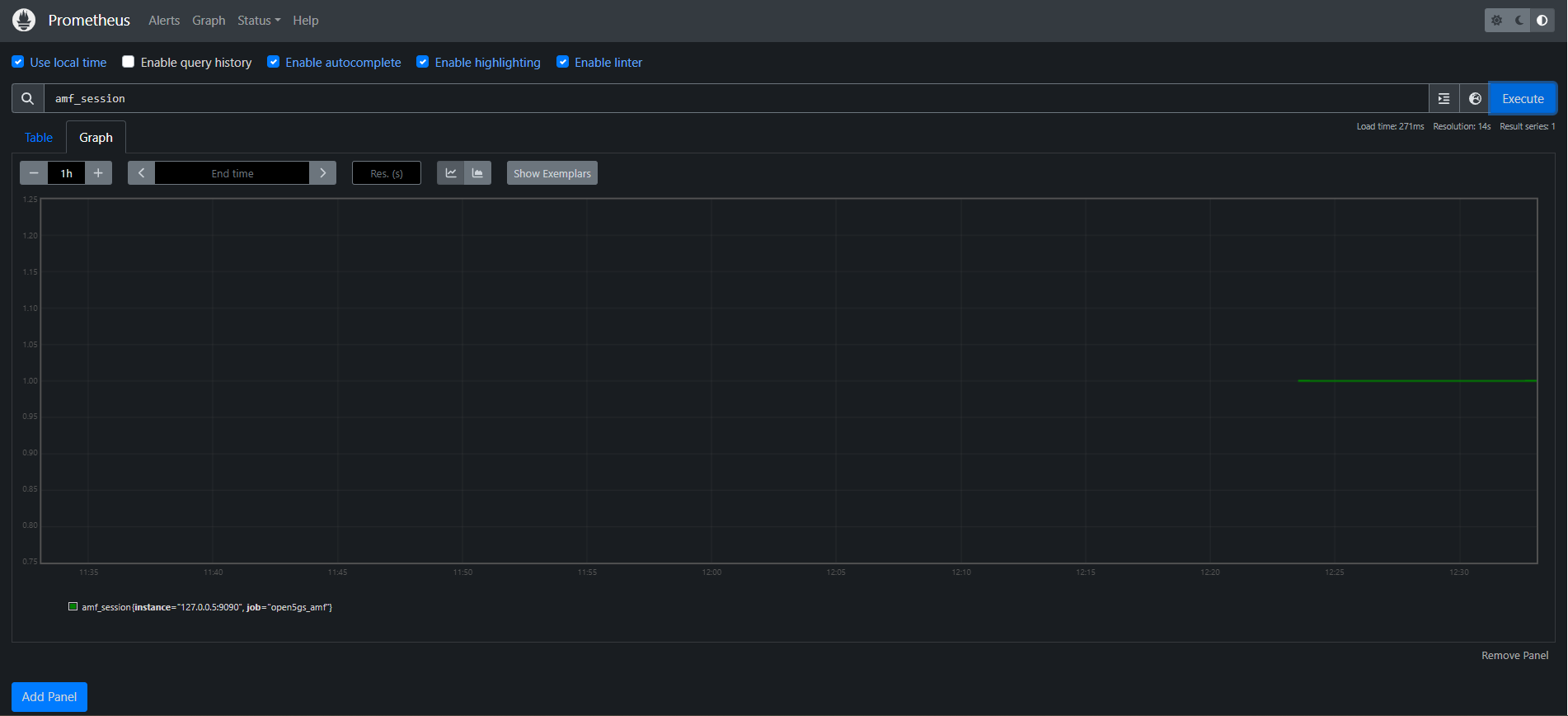
Task: Enable query history checkbox
Action: pos(128,62)
